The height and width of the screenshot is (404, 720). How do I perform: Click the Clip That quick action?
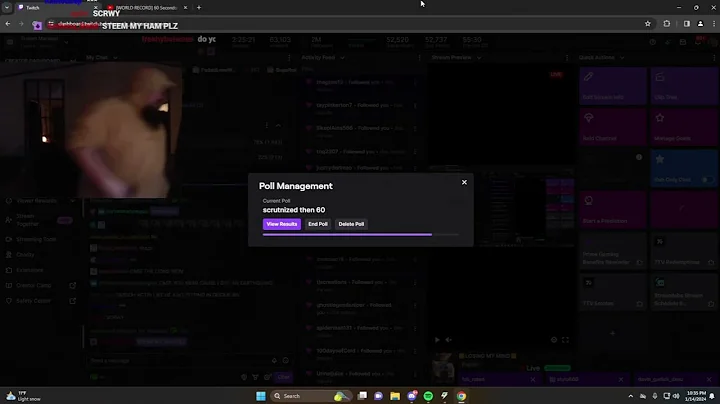point(684,86)
